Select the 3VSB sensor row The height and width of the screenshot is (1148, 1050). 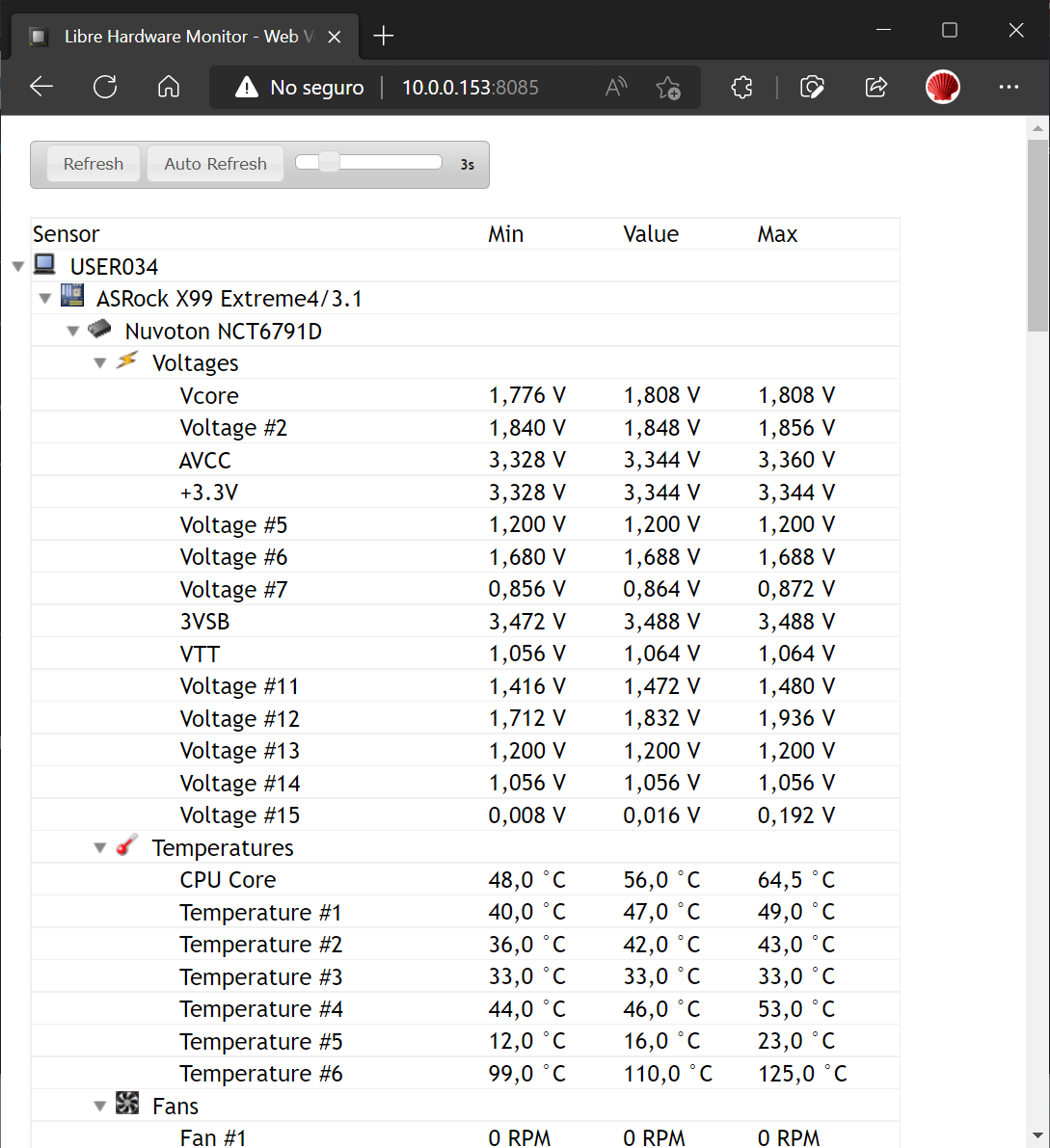(x=465, y=622)
